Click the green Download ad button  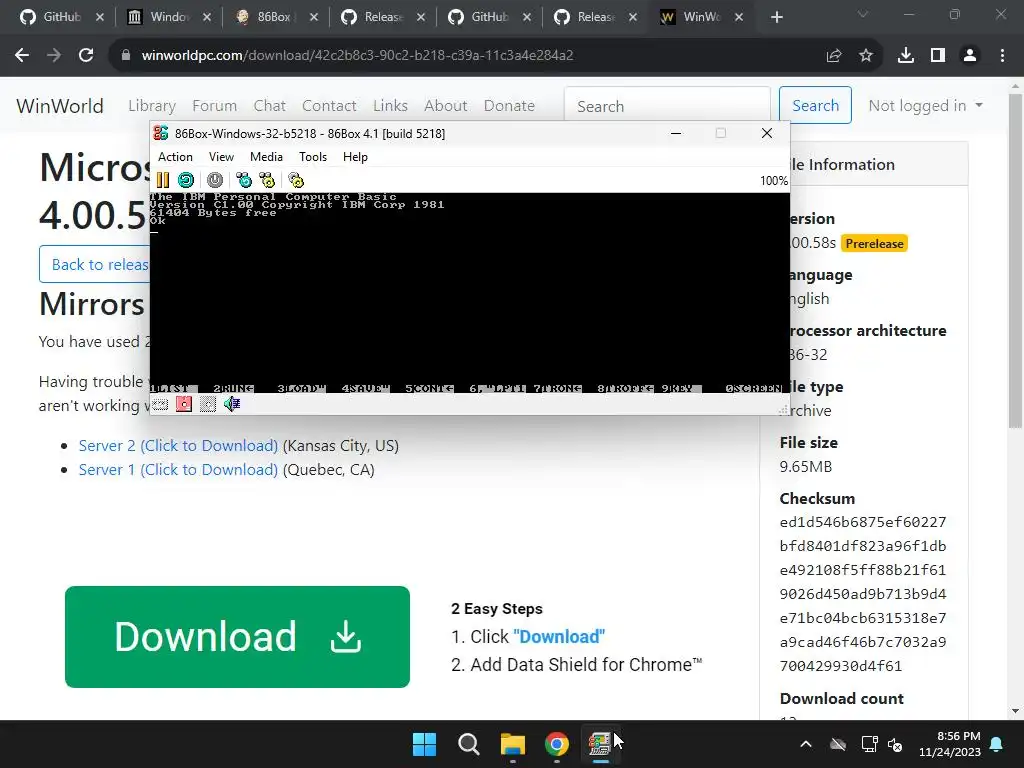point(238,637)
